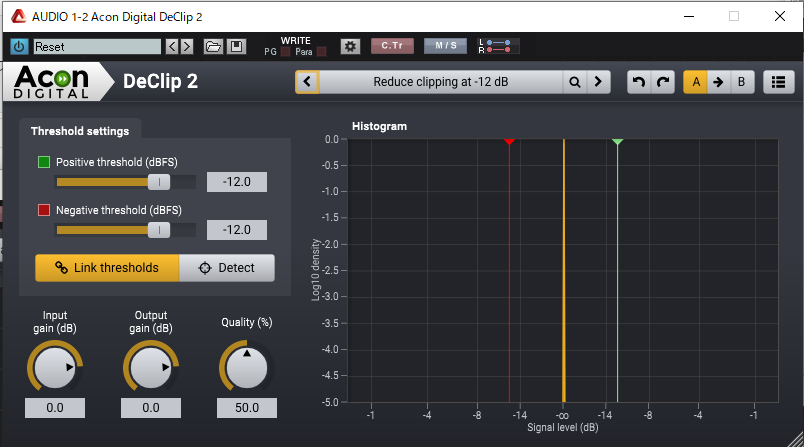Click the Input gain knob
The height and width of the screenshot is (447, 804).
55,368
